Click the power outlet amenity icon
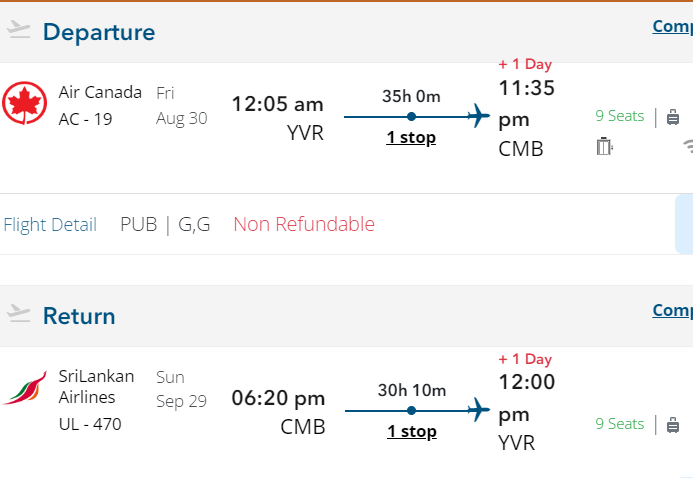The height and width of the screenshot is (478, 693). (x=603, y=147)
